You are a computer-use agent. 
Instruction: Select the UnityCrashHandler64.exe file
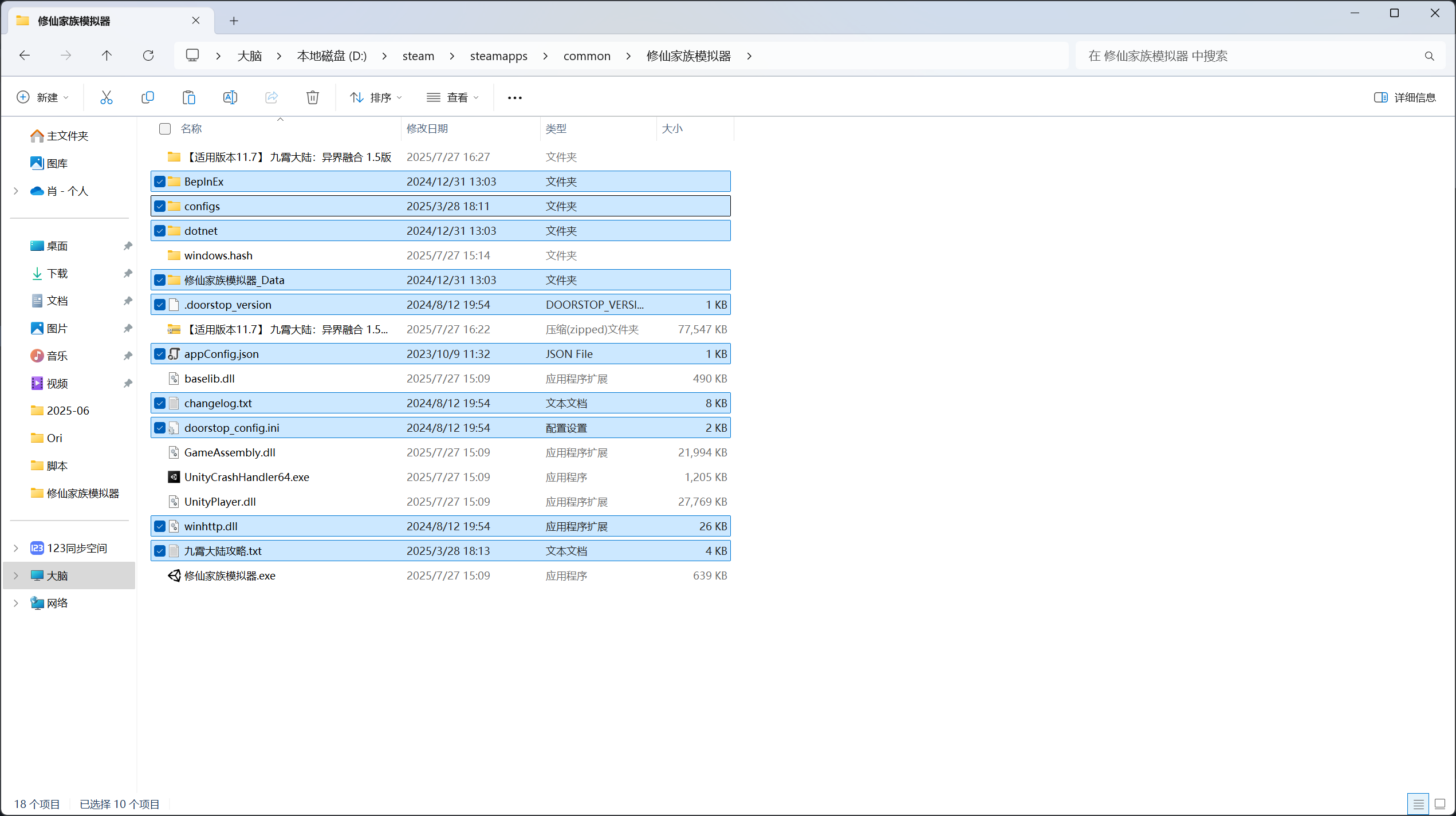click(440, 477)
